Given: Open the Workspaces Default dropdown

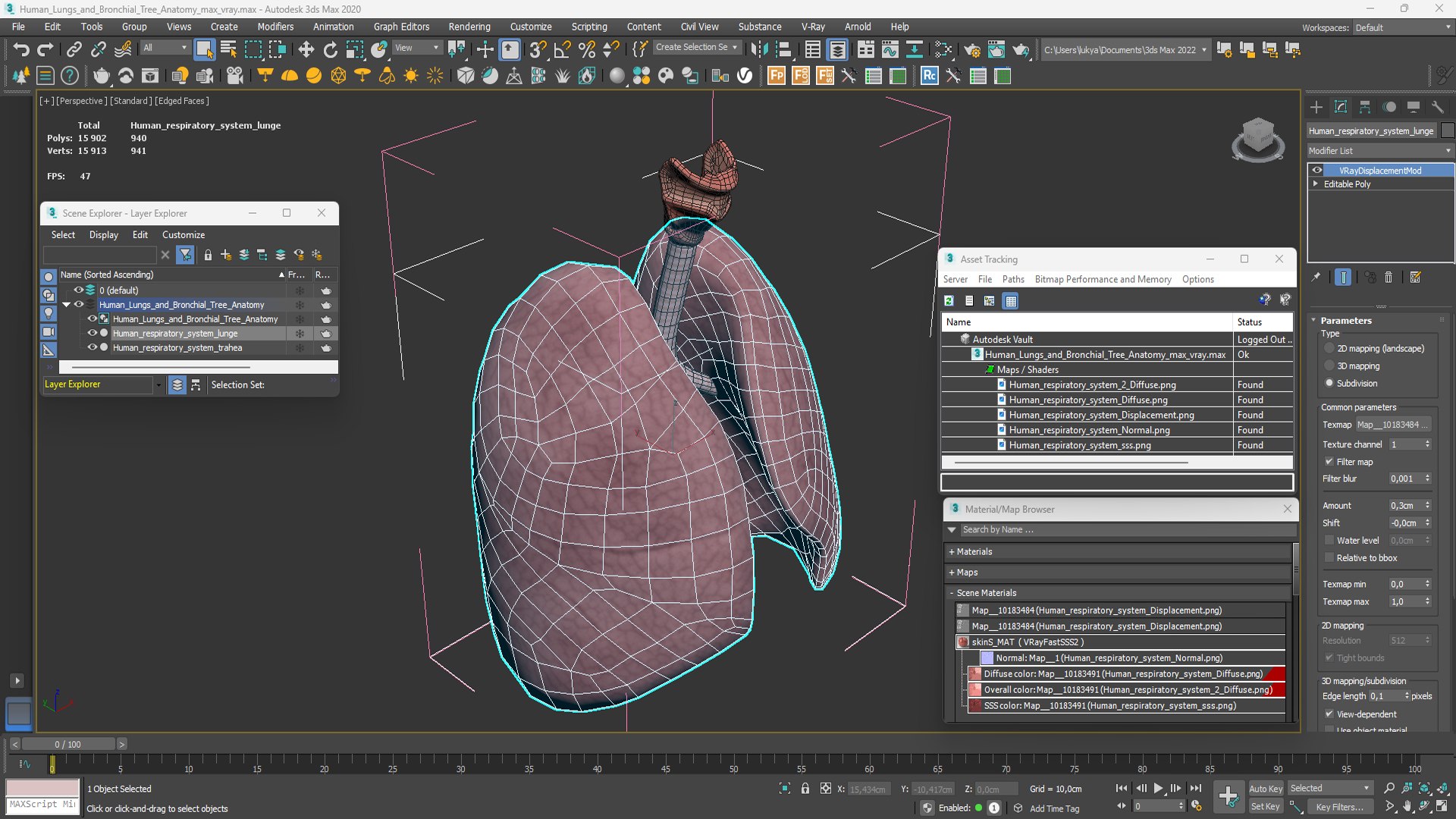Looking at the screenshot, I should point(1403,27).
